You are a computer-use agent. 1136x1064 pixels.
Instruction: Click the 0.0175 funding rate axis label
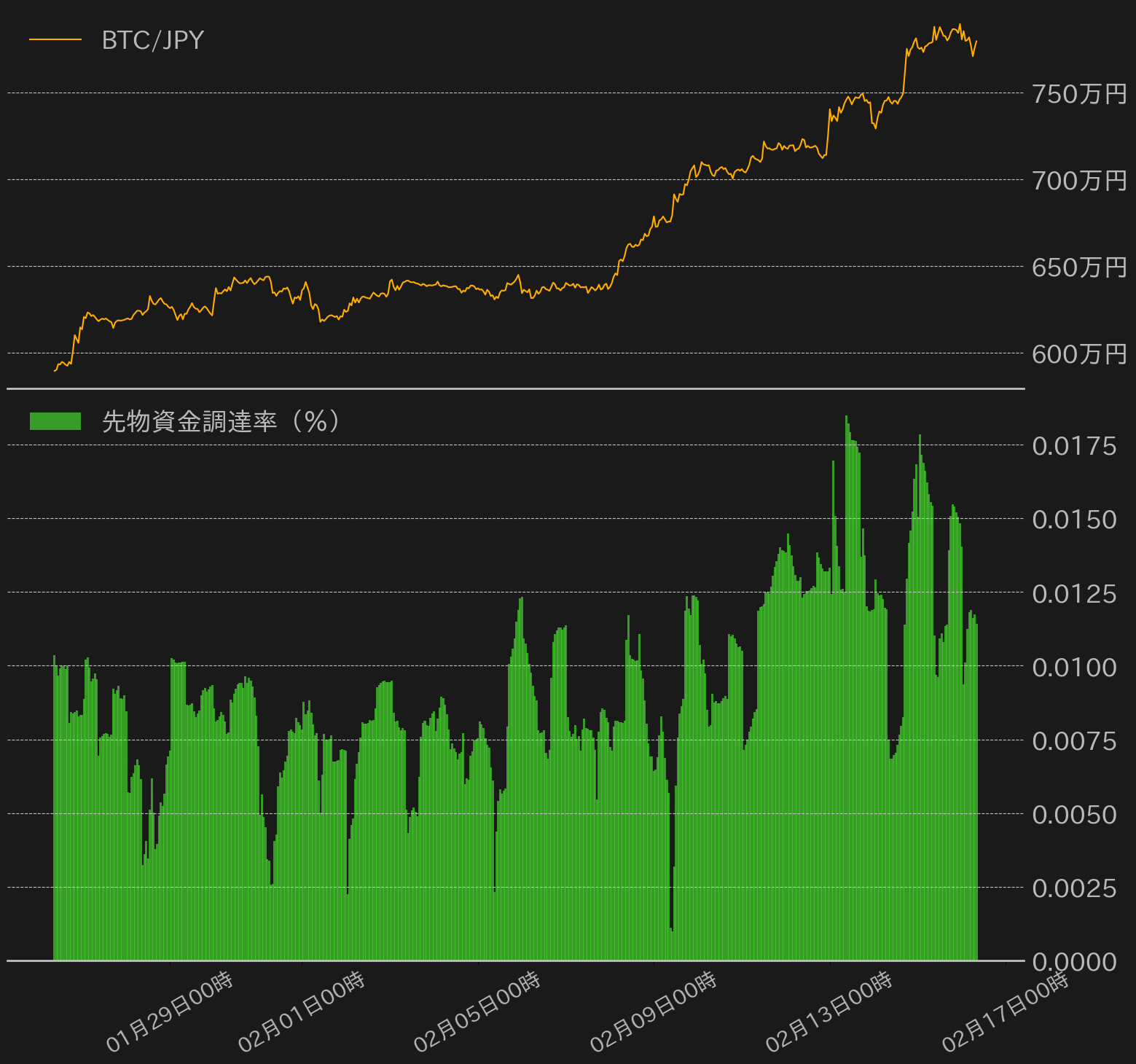point(1074,446)
